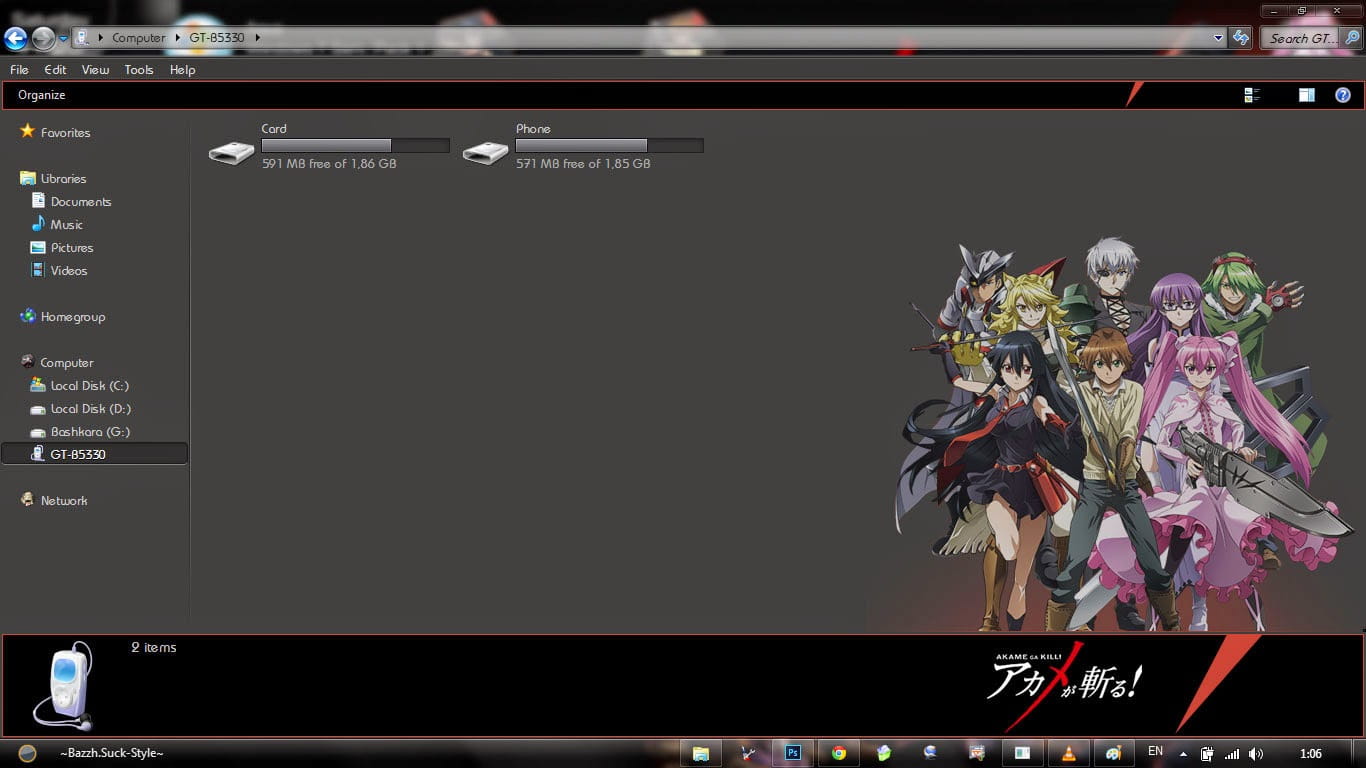Click Computer in the address bar path
Viewport: 1366px width, 768px height.
138,38
